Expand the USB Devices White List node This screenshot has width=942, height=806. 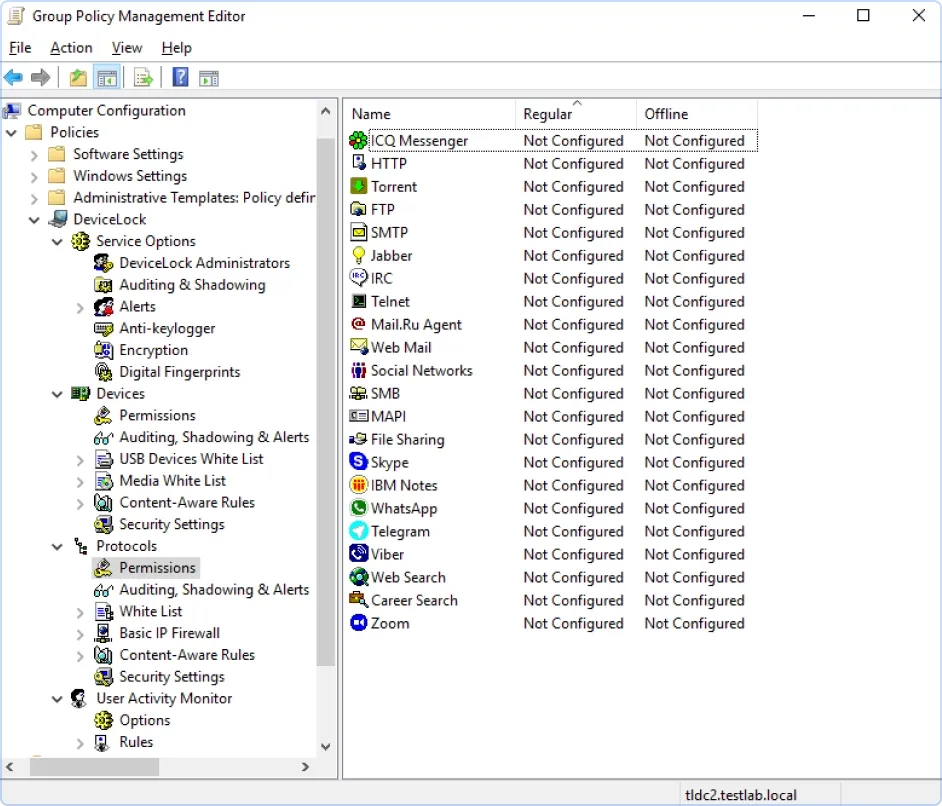point(80,460)
